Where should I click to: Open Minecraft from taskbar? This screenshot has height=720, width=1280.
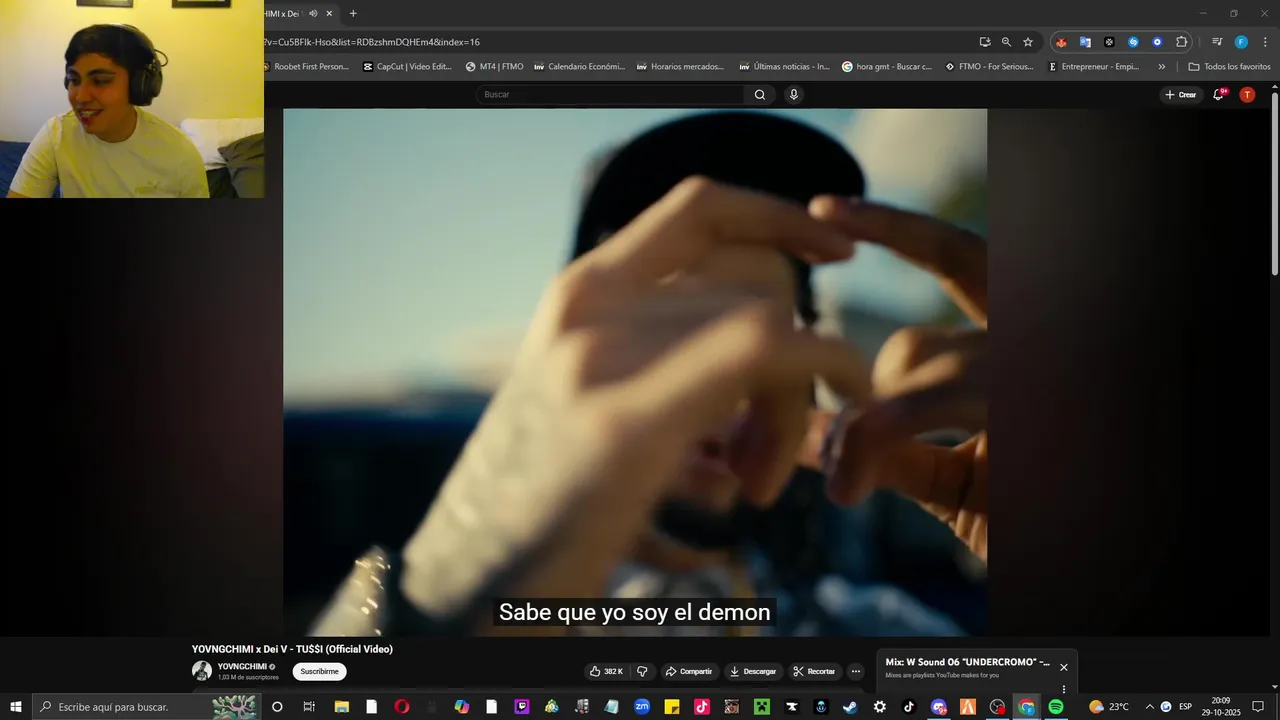tap(762, 707)
